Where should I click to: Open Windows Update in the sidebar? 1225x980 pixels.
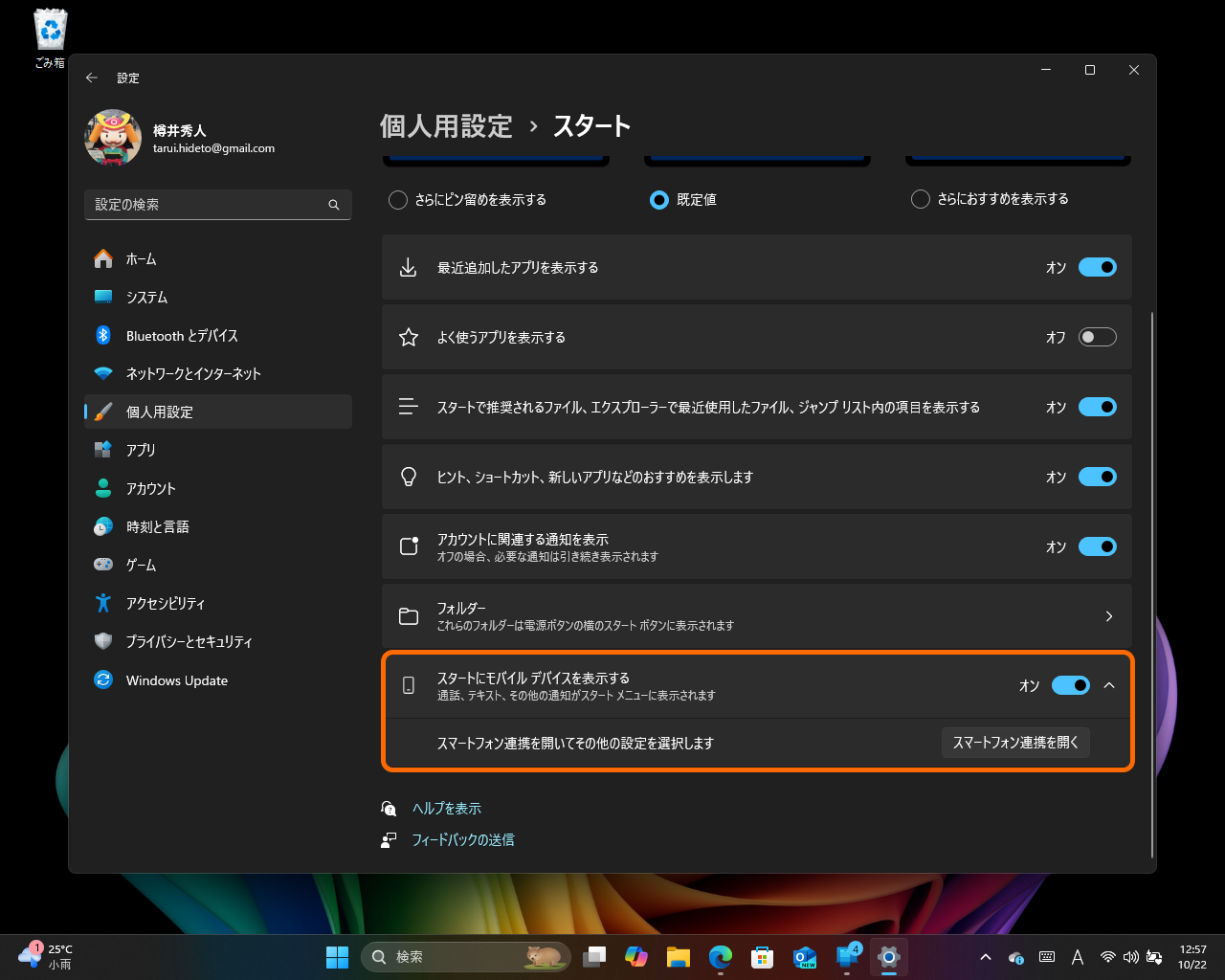176,679
